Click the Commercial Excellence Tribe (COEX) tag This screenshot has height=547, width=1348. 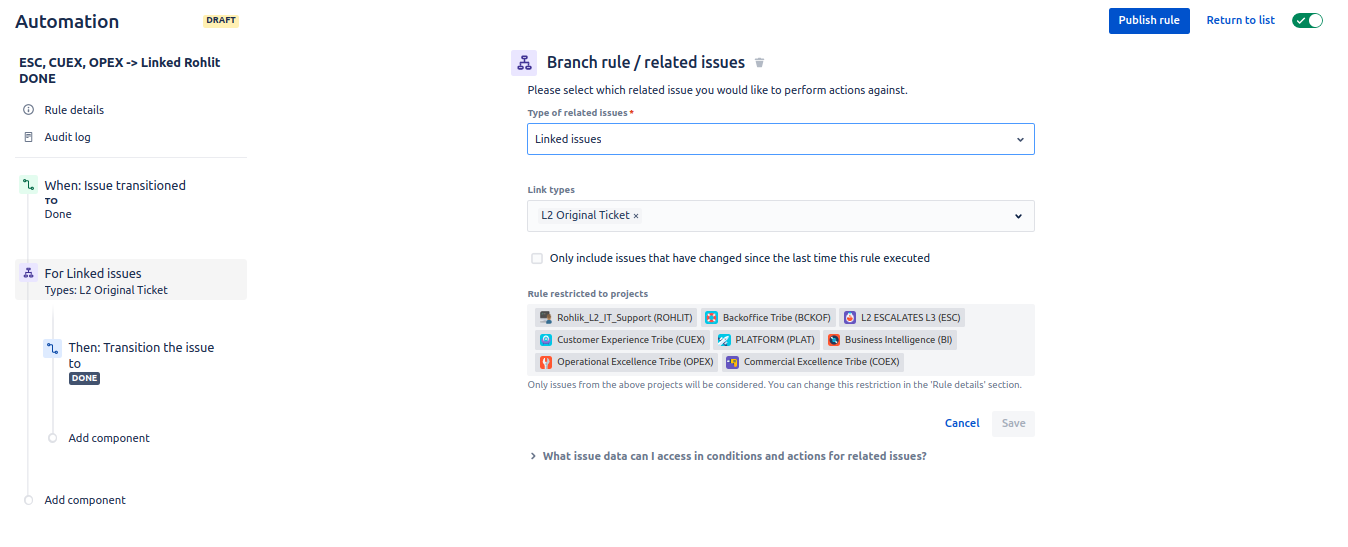pyautogui.click(x=812, y=362)
